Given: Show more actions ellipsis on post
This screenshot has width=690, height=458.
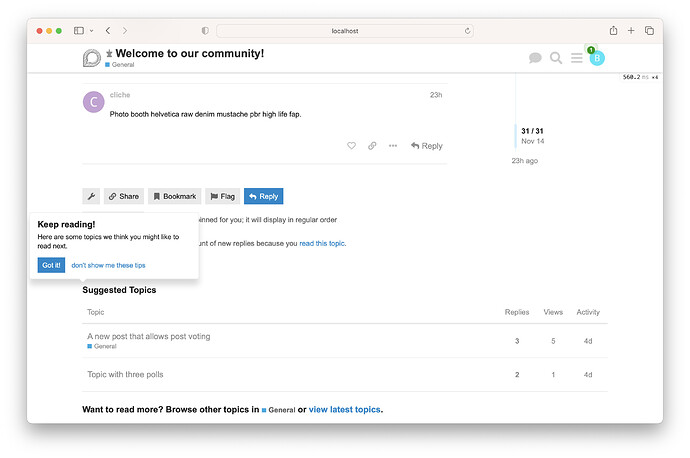Looking at the screenshot, I should click(393, 146).
